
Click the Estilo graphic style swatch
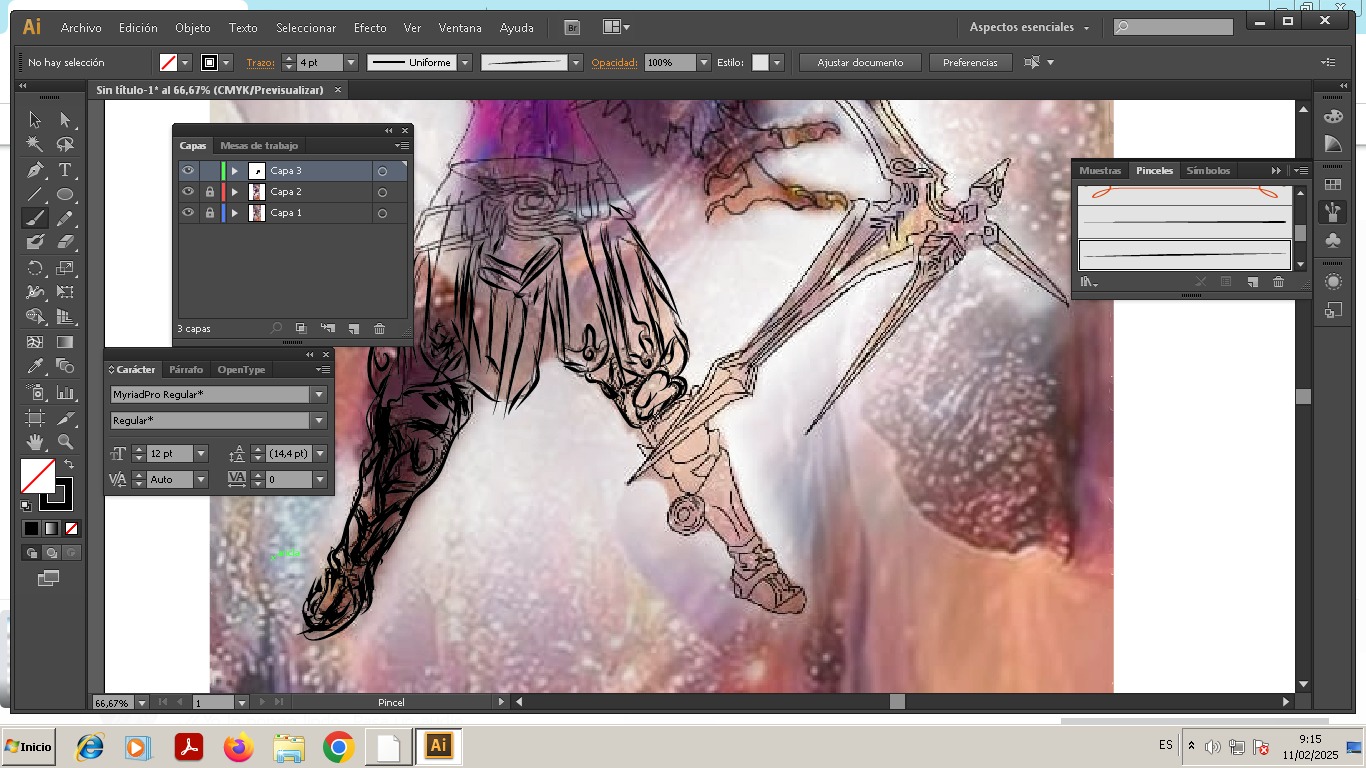point(760,63)
